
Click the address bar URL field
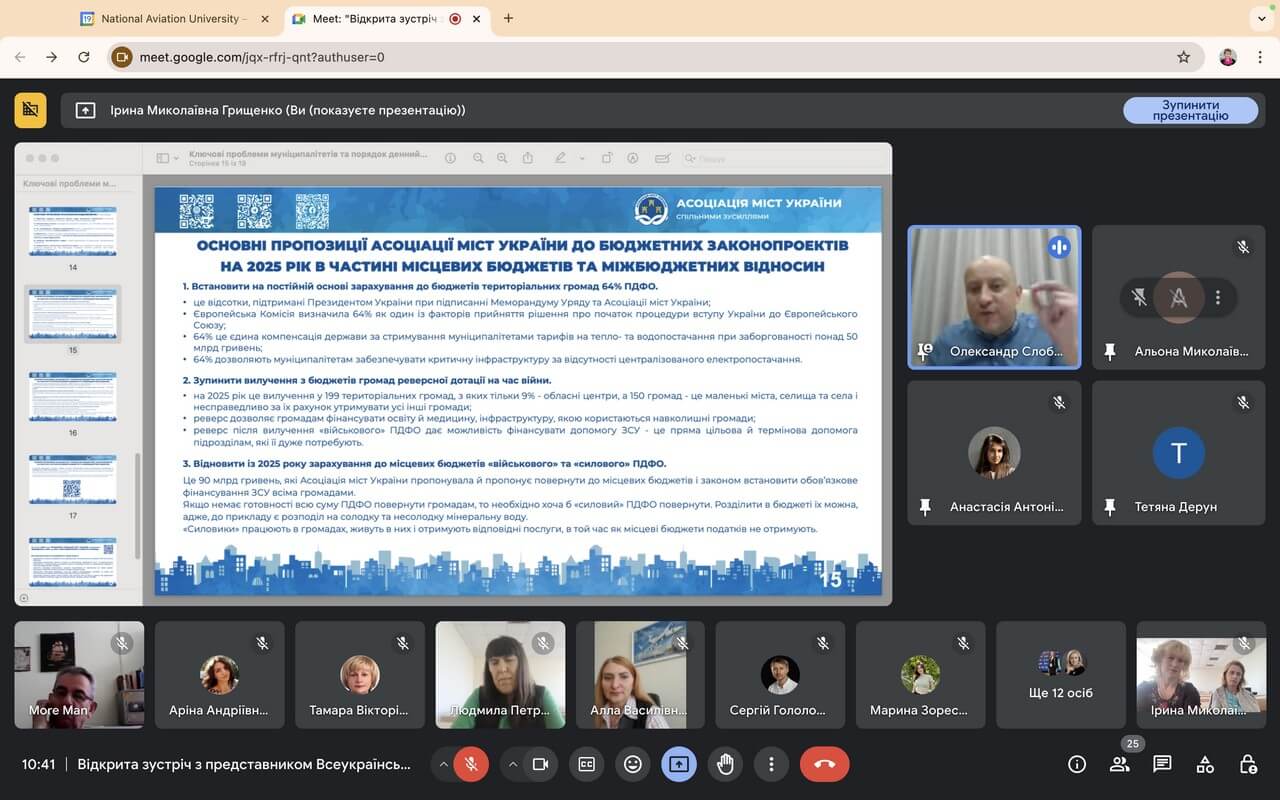click(640, 57)
